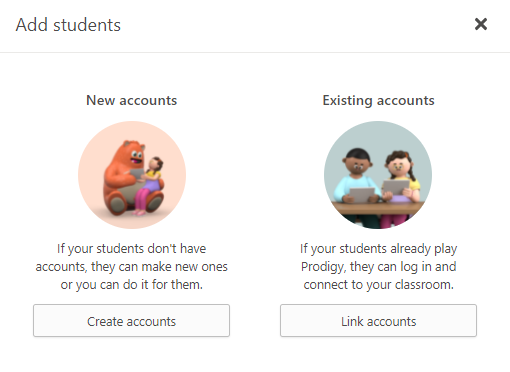
Task: Close the Add students dialog
Action: pyautogui.click(x=481, y=24)
